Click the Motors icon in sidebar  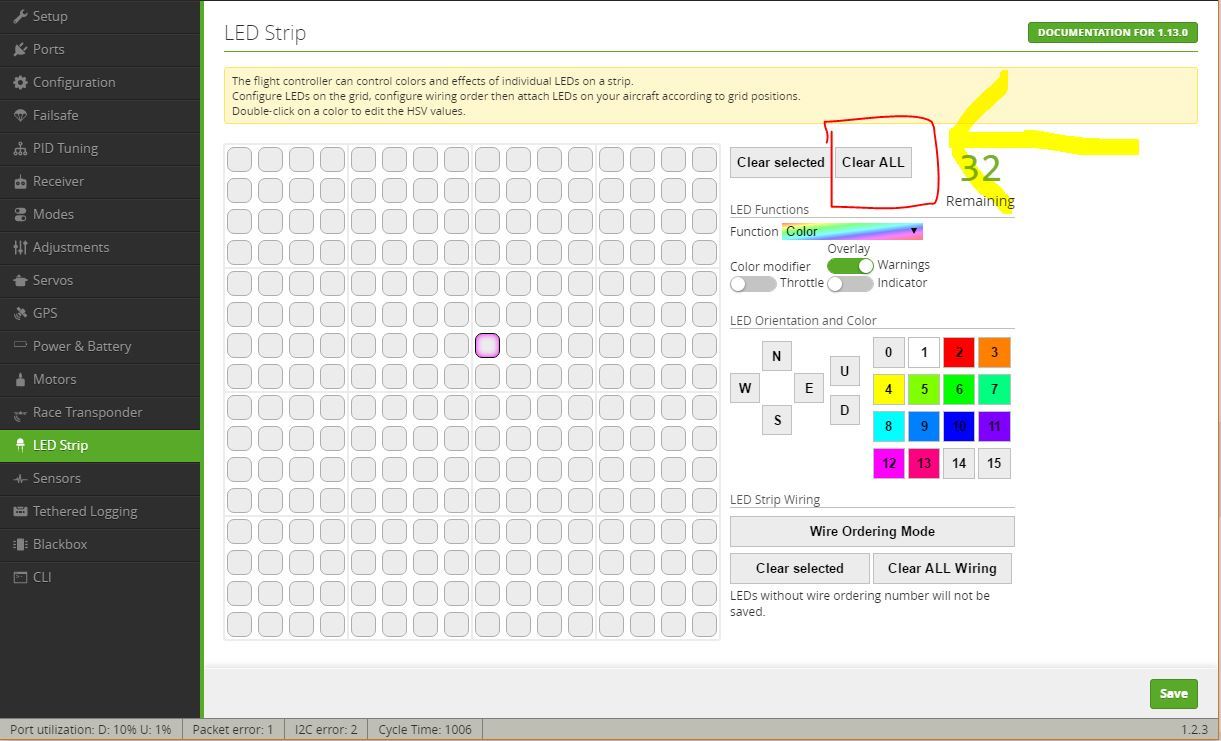[x=20, y=379]
